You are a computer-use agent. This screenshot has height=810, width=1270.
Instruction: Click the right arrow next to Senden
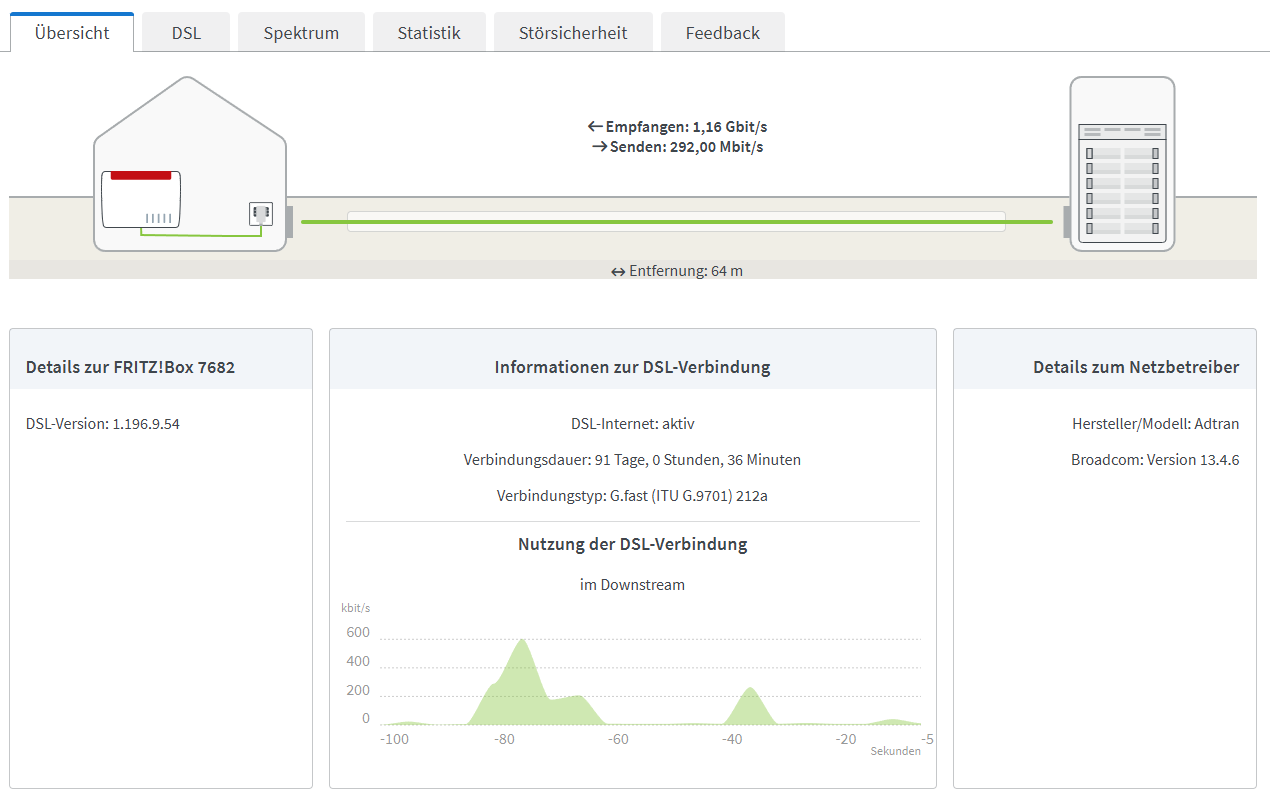(600, 147)
